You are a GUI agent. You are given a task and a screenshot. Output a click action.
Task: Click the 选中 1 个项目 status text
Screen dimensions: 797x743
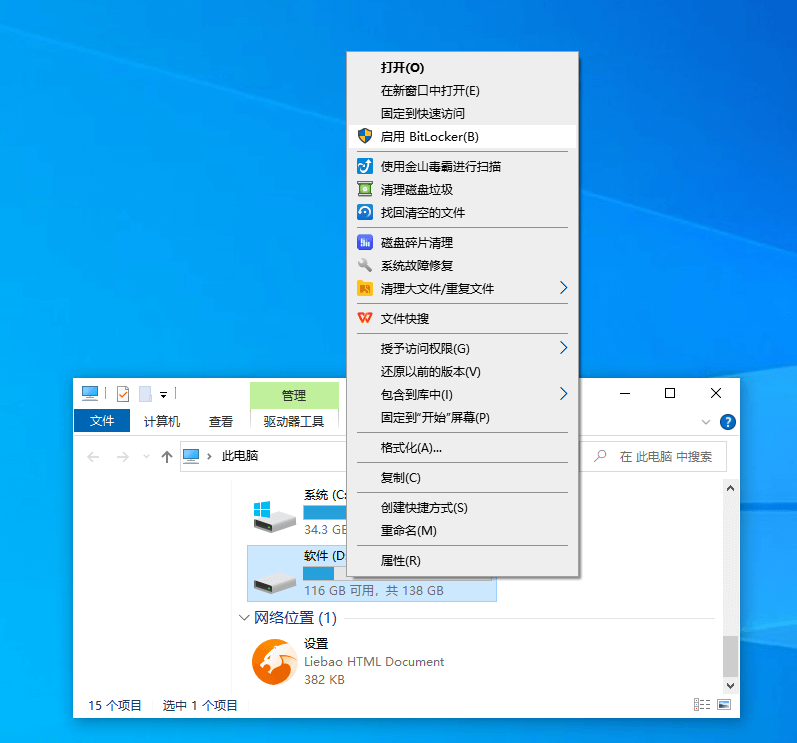(200, 705)
